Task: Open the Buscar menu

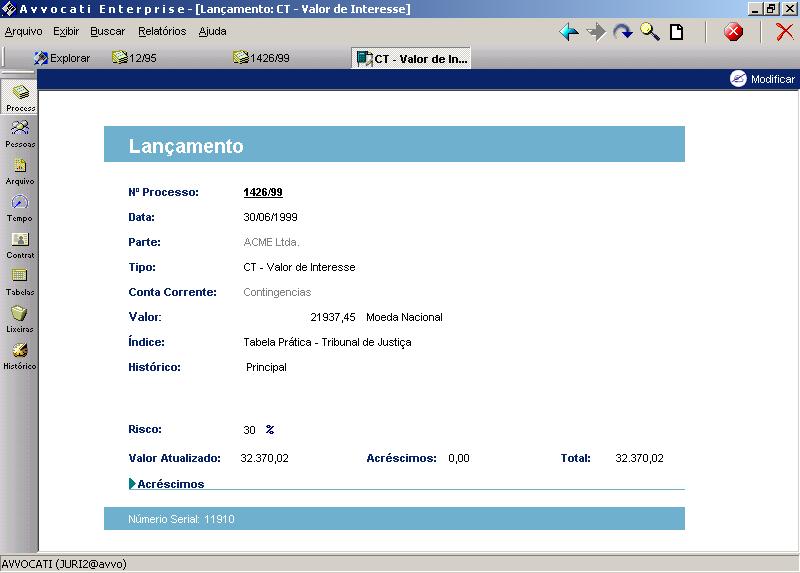Action: 108,32
